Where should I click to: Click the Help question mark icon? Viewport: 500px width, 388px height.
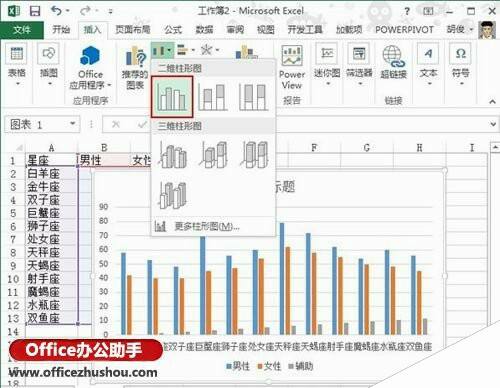click(x=407, y=11)
